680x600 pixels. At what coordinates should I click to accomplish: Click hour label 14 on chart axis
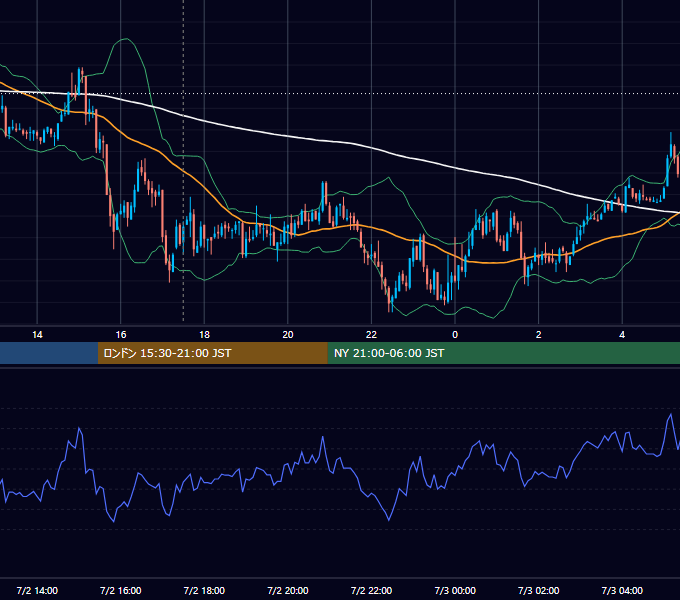37,335
